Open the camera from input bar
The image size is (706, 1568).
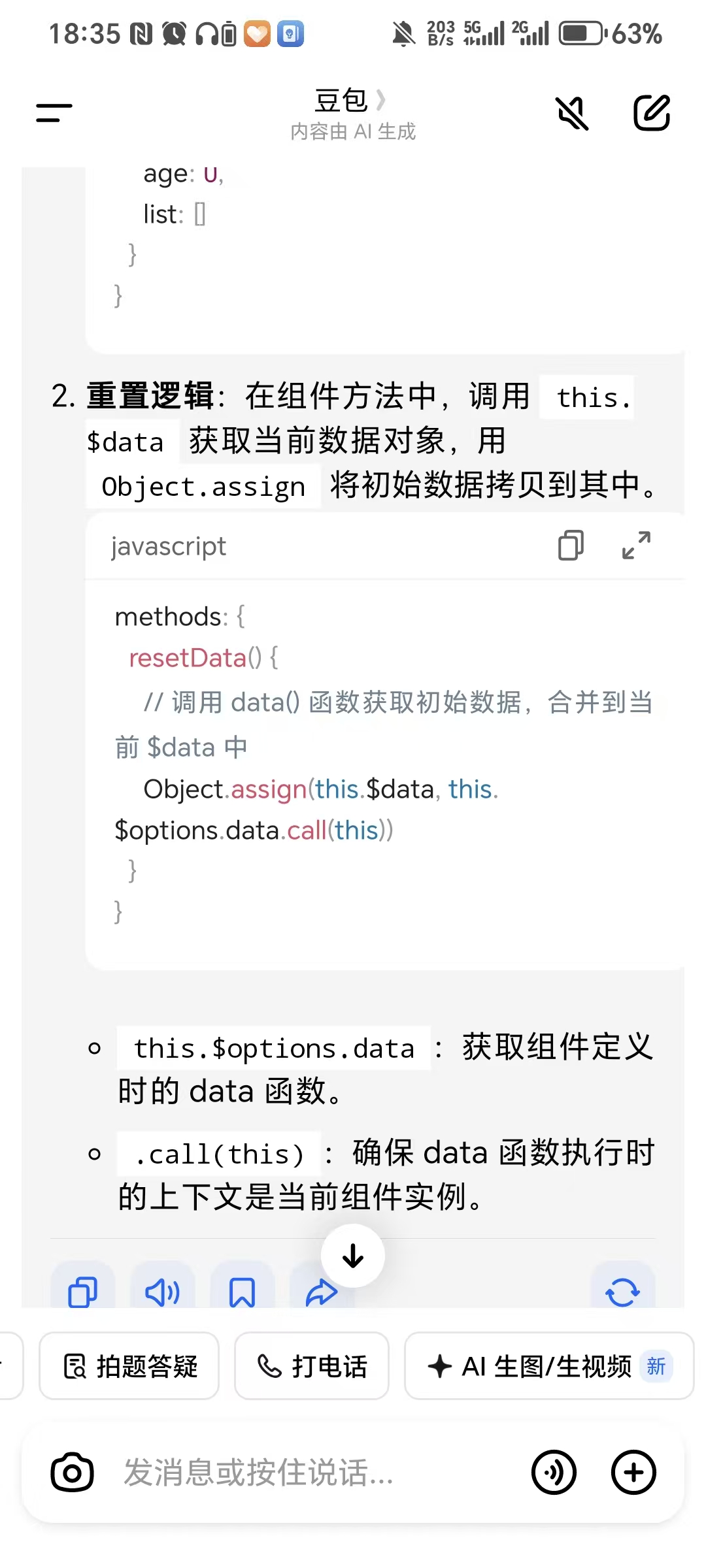pos(72,1473)
